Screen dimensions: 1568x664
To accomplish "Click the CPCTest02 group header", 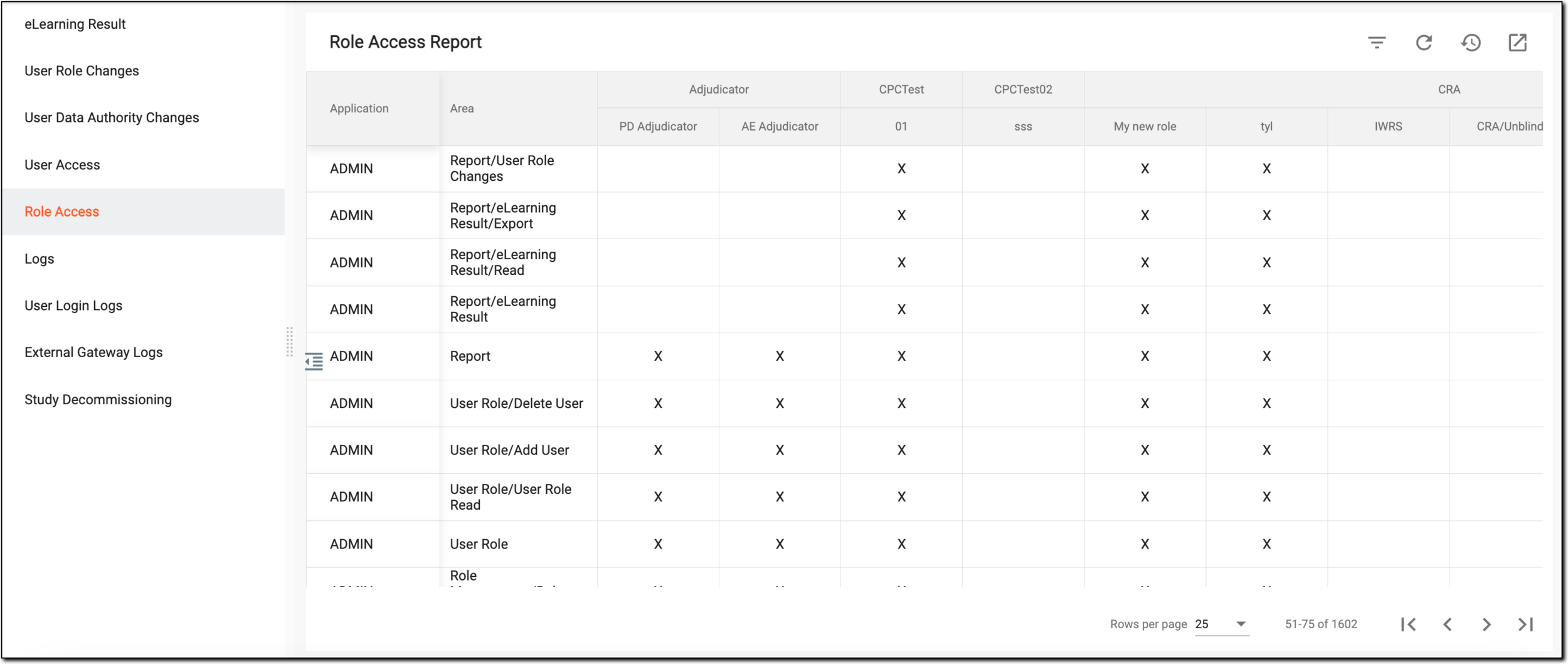I will tap(1023, 90).
